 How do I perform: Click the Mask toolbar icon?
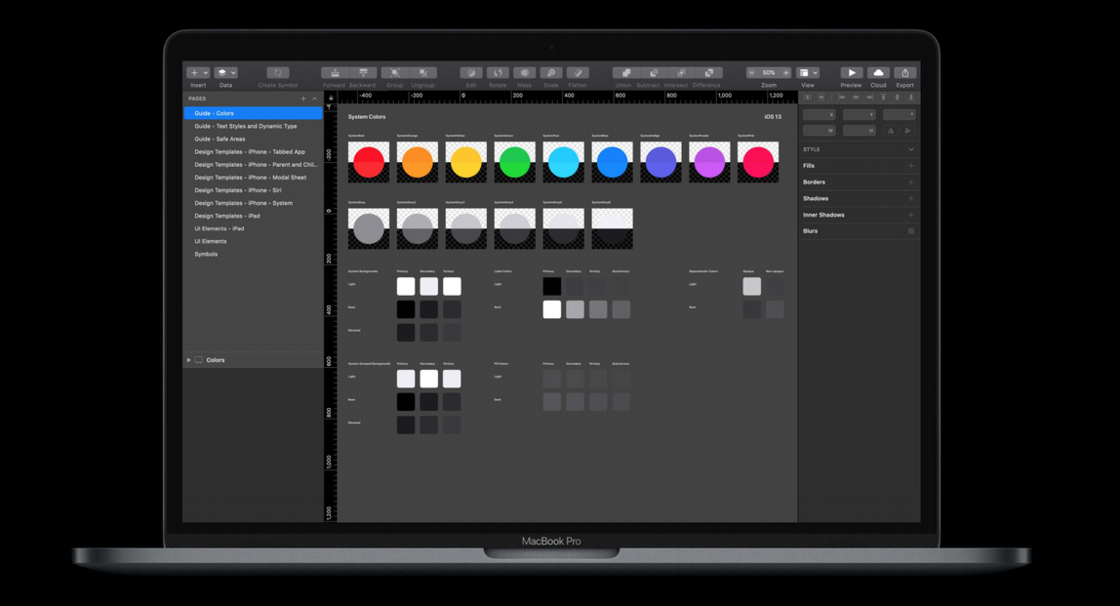click(x=524, y=73)
